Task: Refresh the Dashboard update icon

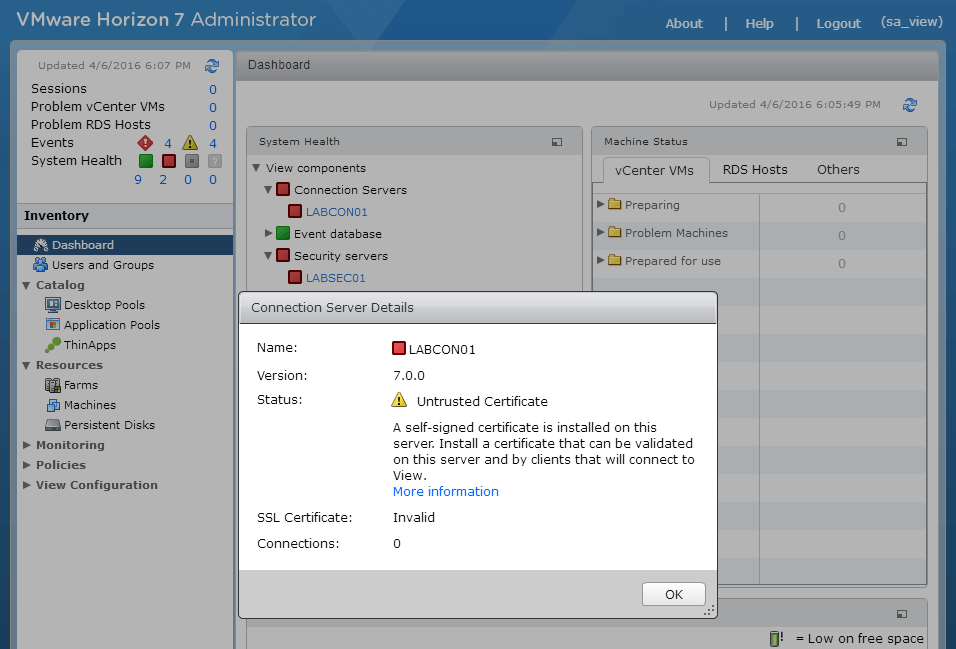Action: (x=910, y=105)
